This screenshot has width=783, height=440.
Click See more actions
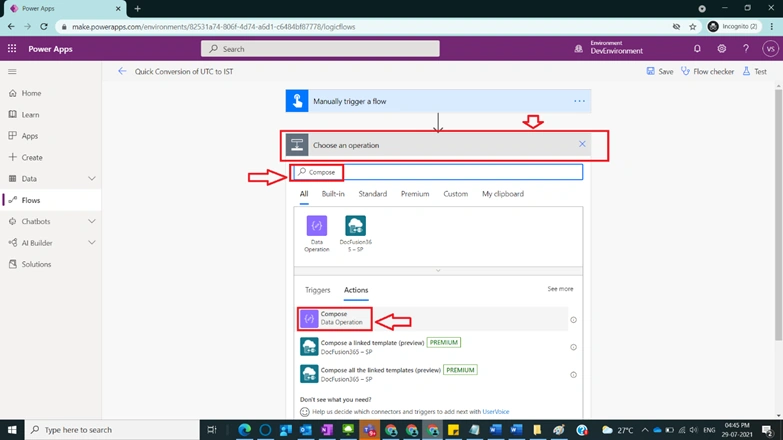(x=560, y=289)
